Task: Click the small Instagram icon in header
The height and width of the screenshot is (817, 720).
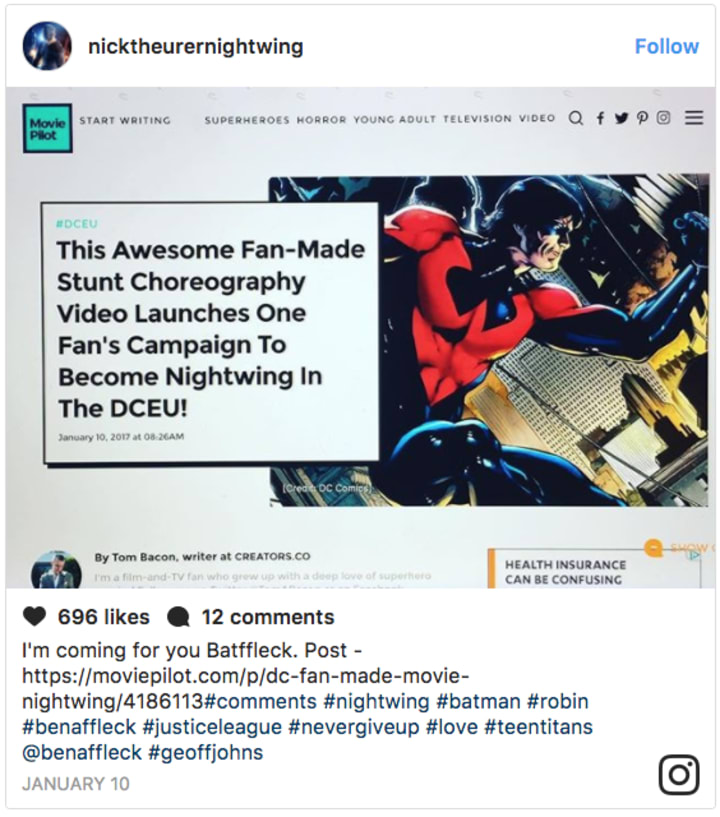Action: 663,118
